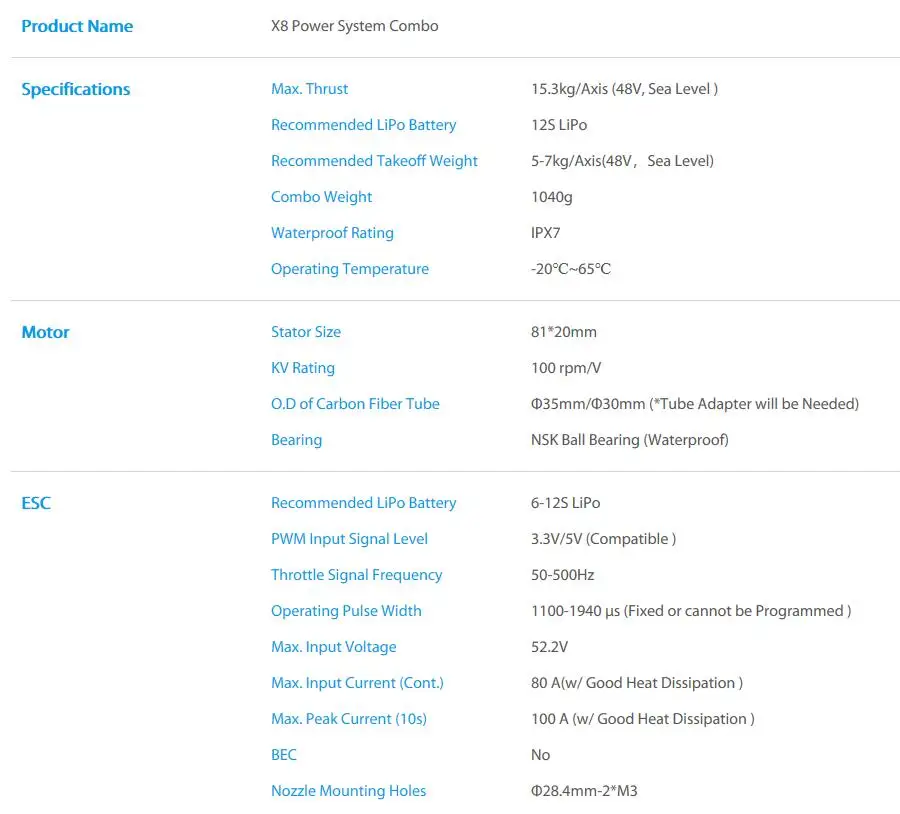
Task: Click the Product Name heading
Action: (77, 26)
